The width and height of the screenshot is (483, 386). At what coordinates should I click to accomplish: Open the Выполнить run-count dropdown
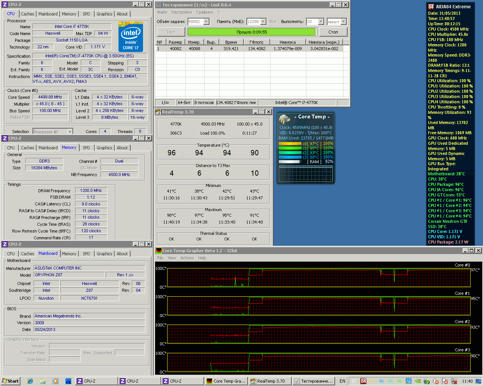(x=315, y=22)
